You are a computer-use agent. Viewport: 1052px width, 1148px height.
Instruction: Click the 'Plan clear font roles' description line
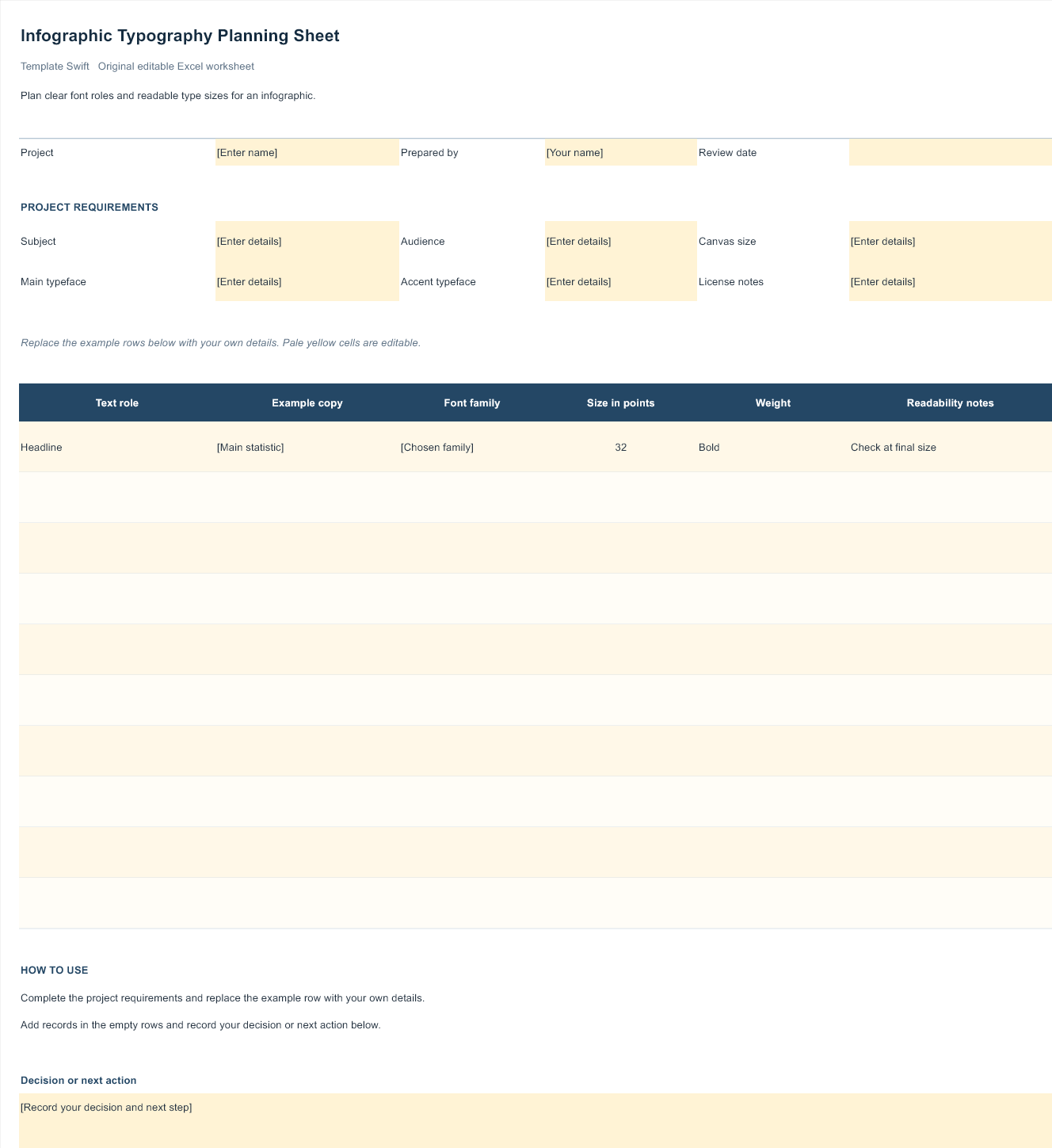(x=168, y=96)
